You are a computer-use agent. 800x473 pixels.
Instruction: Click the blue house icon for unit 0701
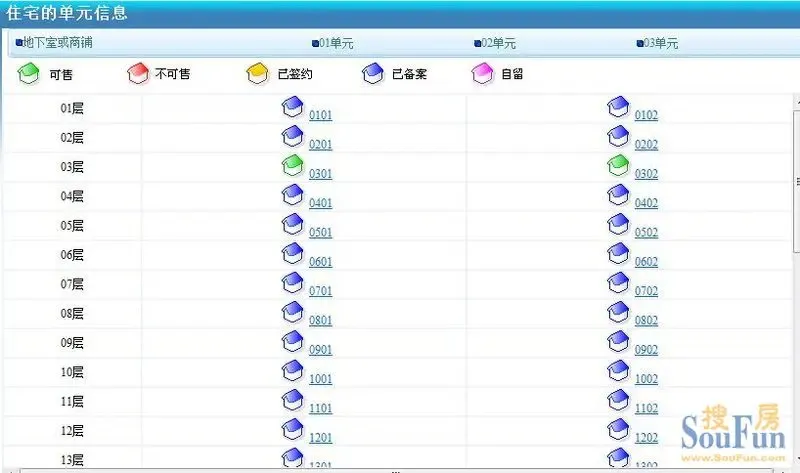click(x=293, y=283)
